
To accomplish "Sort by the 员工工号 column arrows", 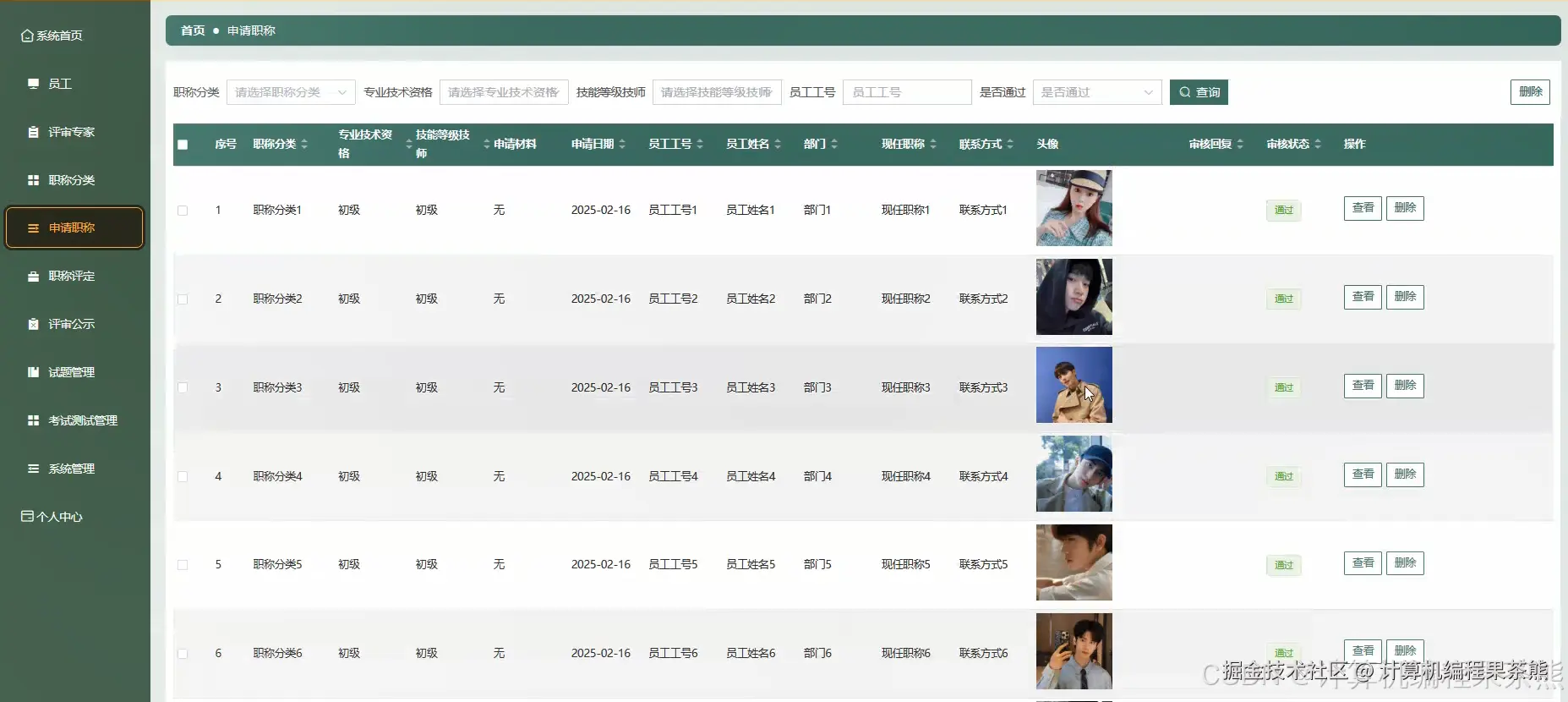I will 700,145.
